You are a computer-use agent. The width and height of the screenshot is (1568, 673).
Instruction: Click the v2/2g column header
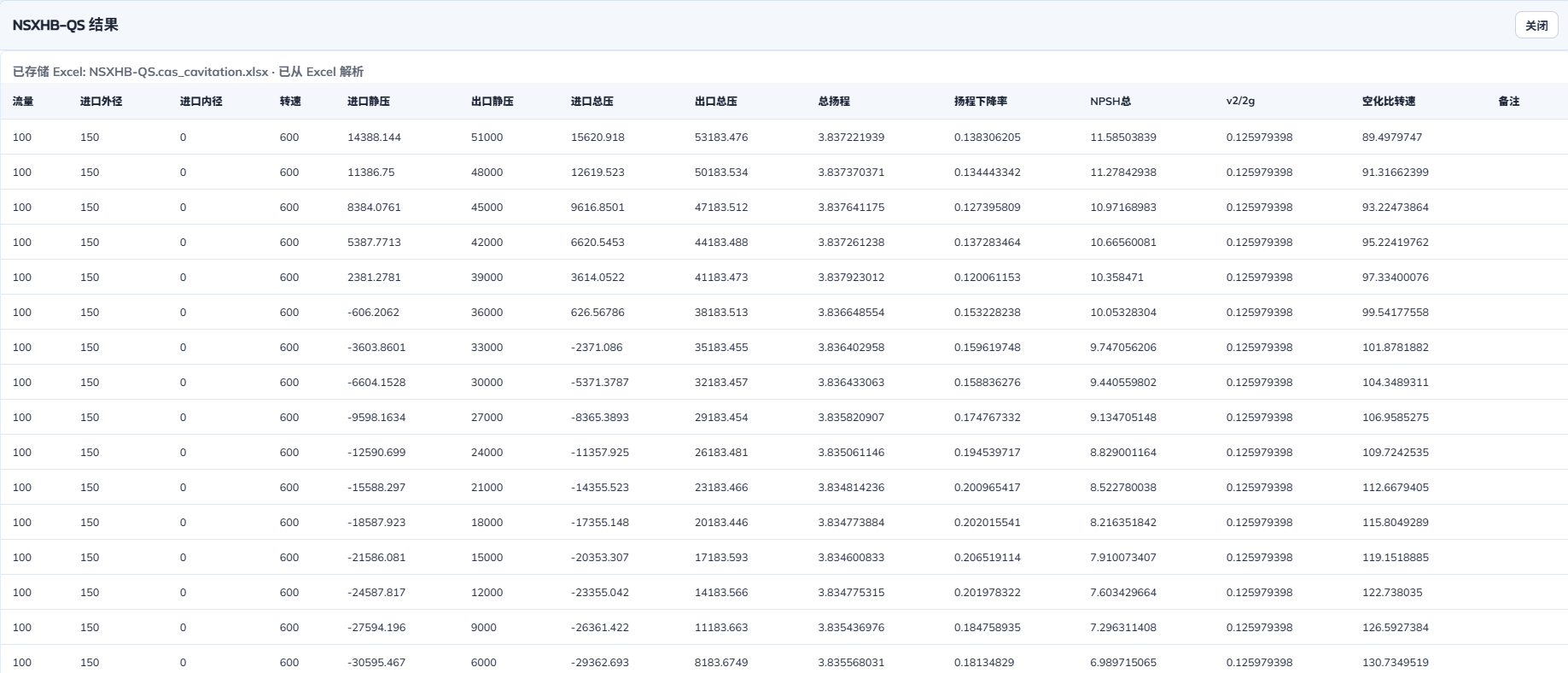[x=1240, y=102]
